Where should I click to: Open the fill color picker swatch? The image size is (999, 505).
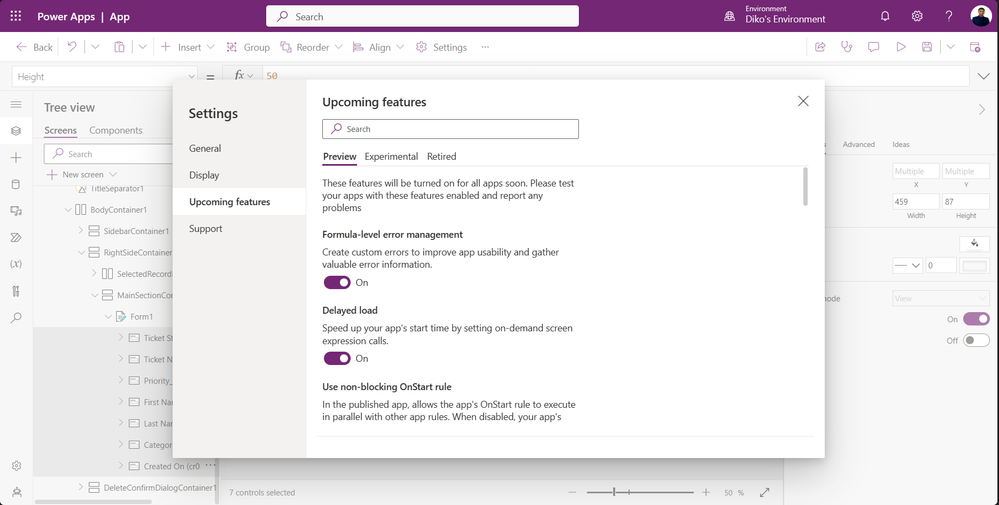[x=974, y=243]
